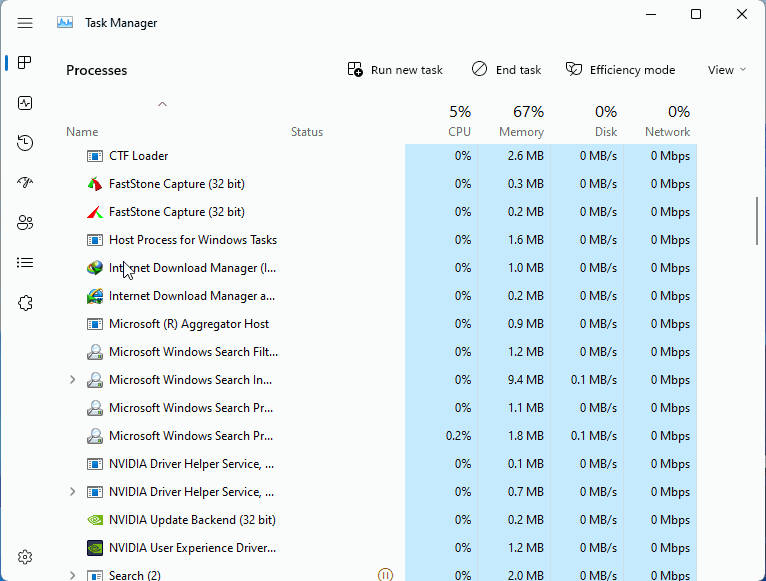Click the sort arrow above Name column
This screenshot has width=766, height=581.
[163, 104]
